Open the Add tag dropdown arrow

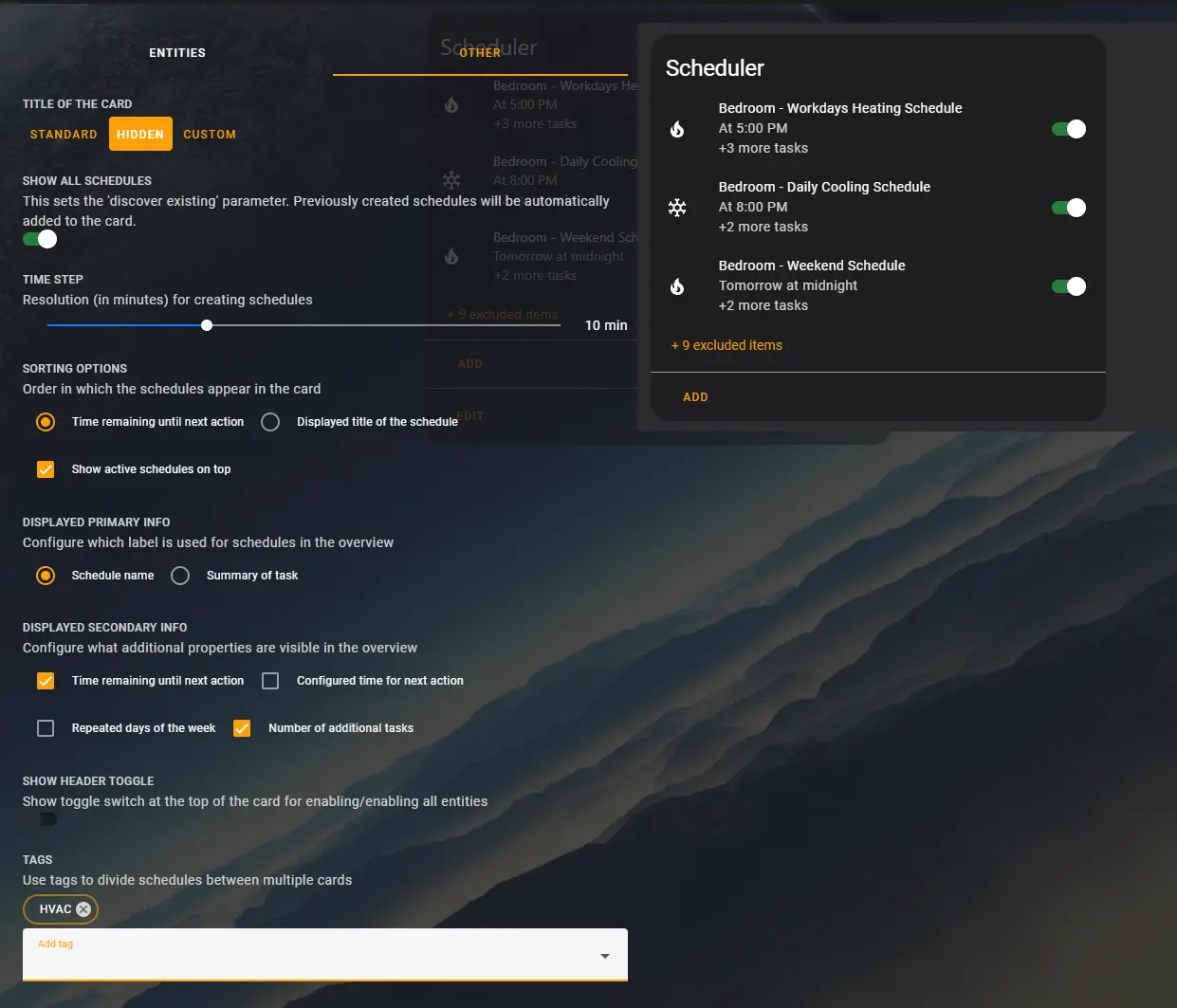coord(605,956)
